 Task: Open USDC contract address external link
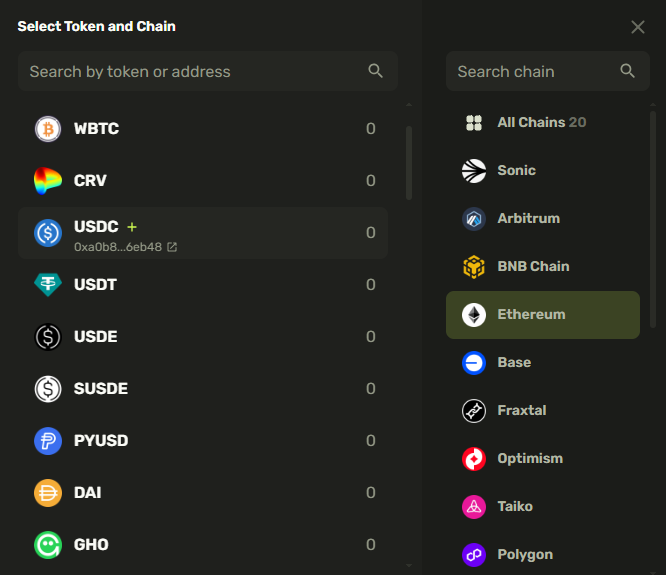coord(172,247)
